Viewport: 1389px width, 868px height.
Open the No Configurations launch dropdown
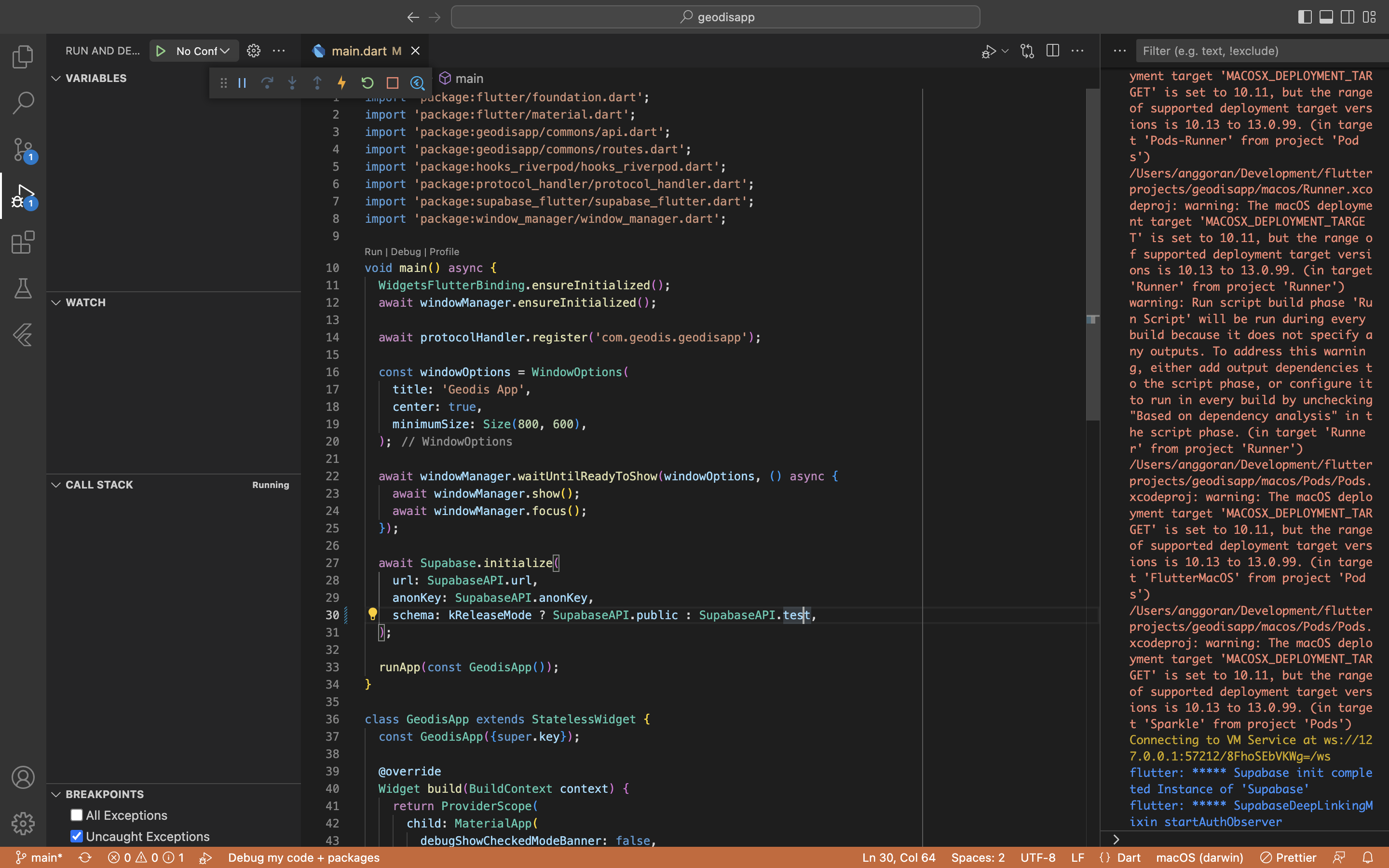(x=203, y=51)
